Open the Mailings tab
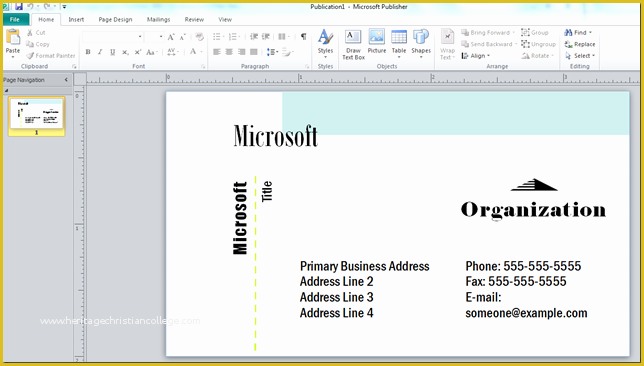This screenshot has height=366, width=644. click(x=159, y=19)
